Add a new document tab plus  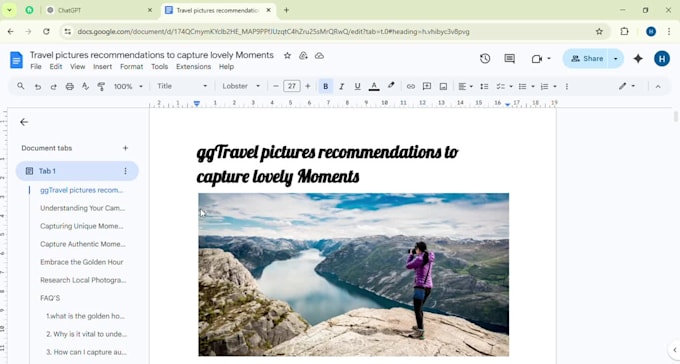[x=125, y=148]
